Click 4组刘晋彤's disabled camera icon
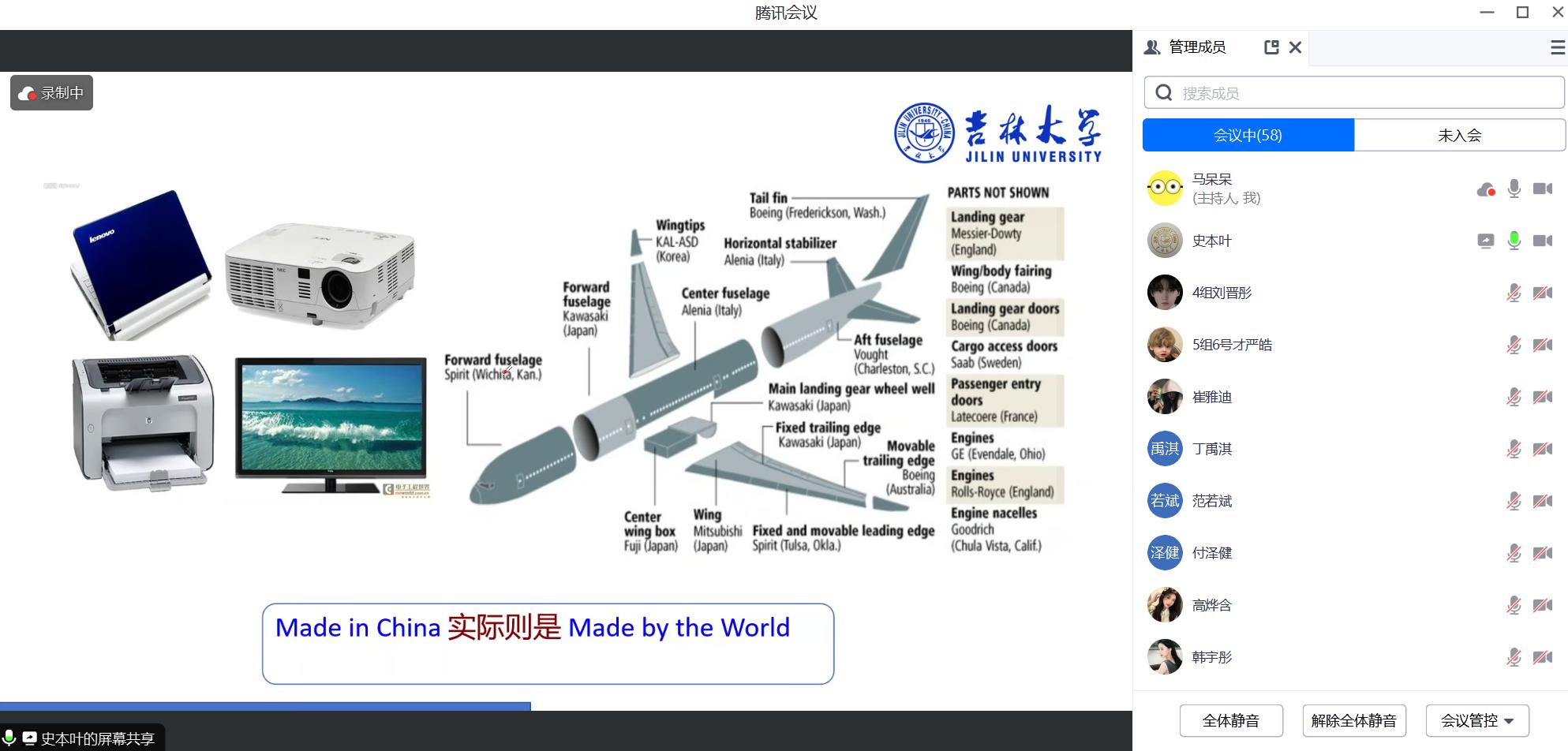The width and height of the screenshot is (1568, 751). tap(1543, 293)
